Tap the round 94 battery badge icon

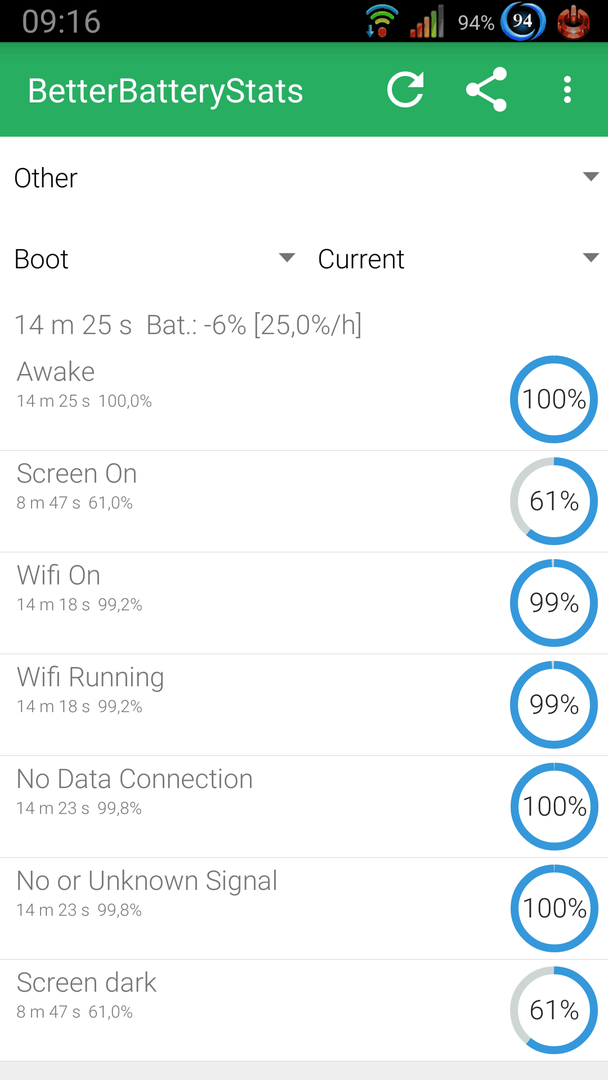[x=523, y=21]
